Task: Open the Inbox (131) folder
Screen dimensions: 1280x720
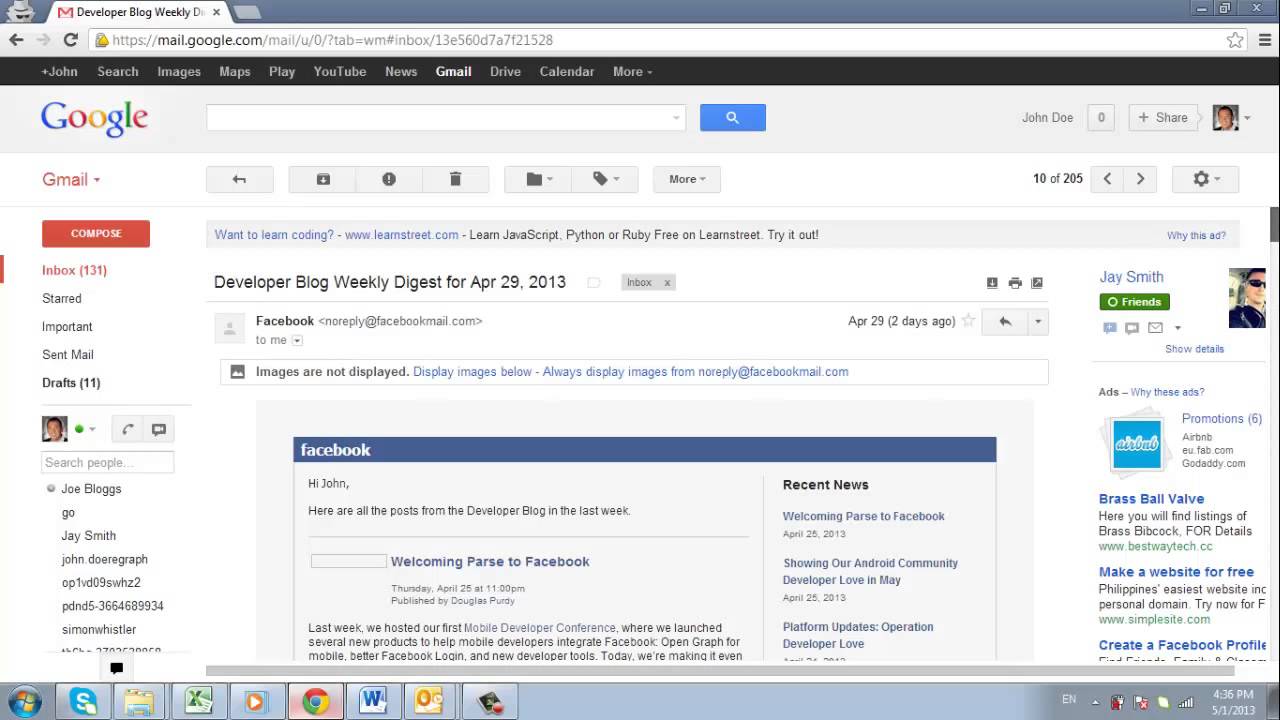Action: 74,270
